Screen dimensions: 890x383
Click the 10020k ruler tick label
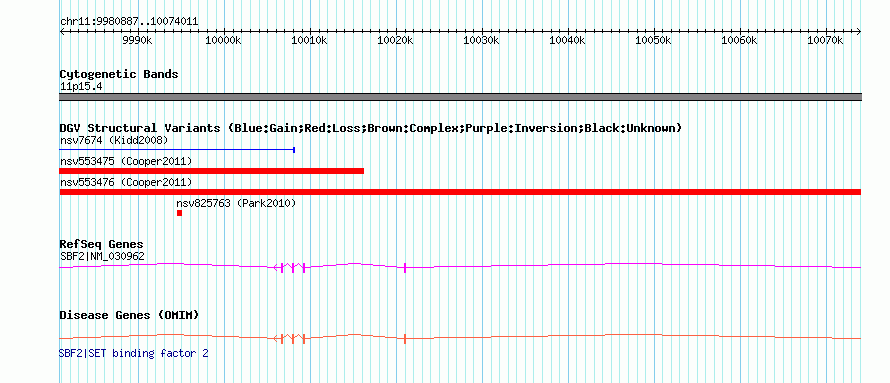[396, 40]
